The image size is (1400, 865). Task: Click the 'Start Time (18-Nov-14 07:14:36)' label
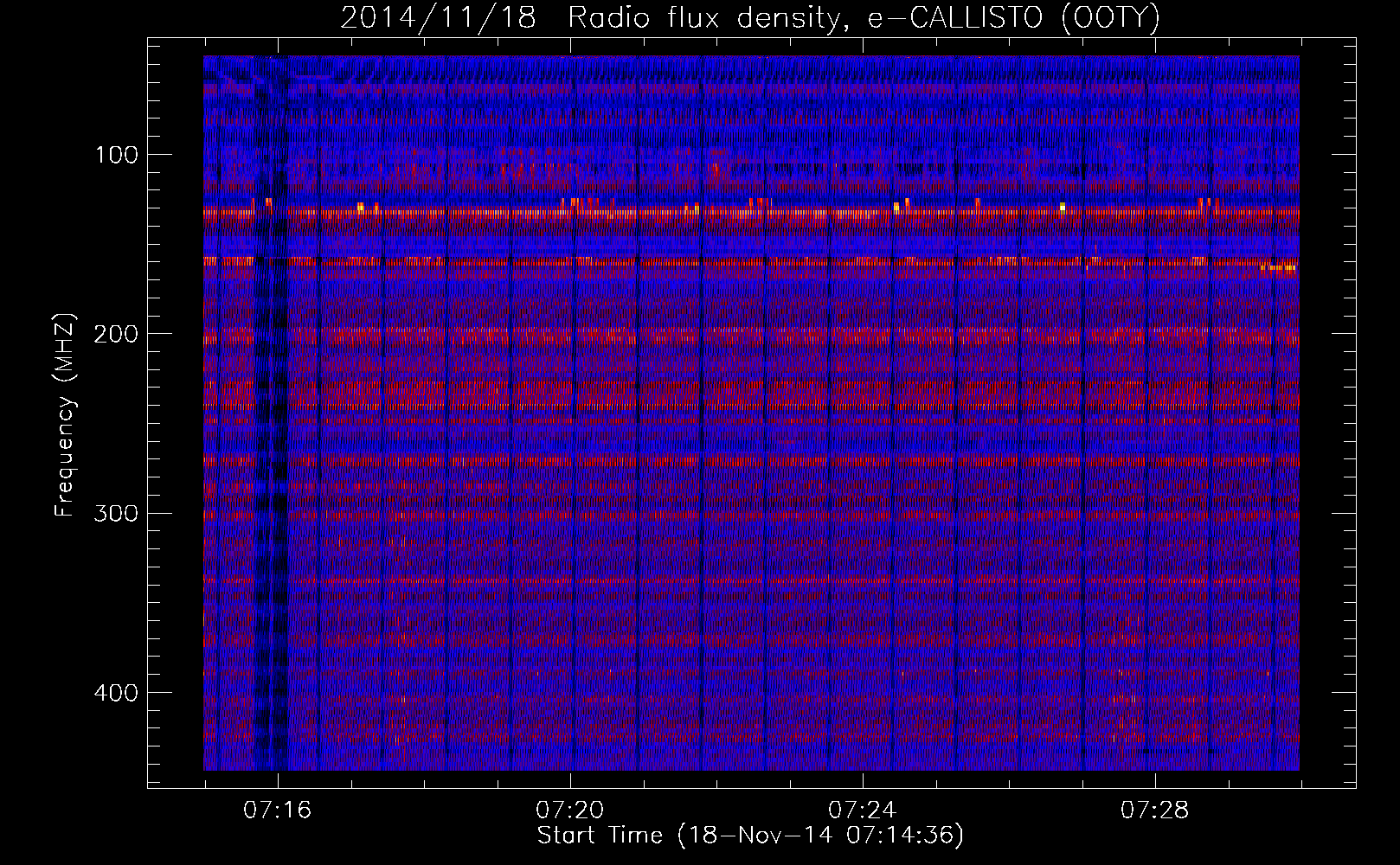click(750, 836)
